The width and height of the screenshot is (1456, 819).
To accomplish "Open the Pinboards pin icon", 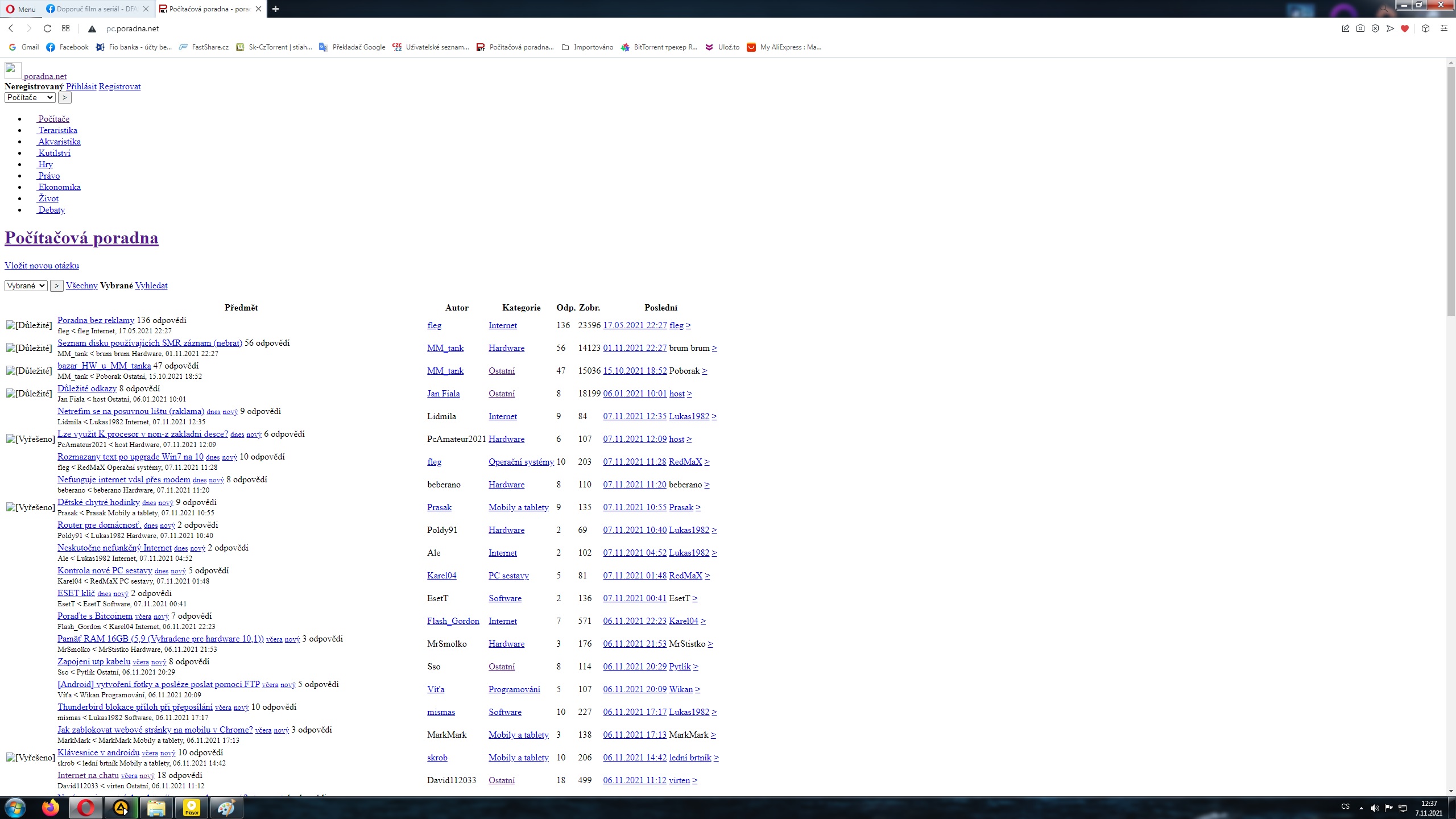I will [1345, 28].
